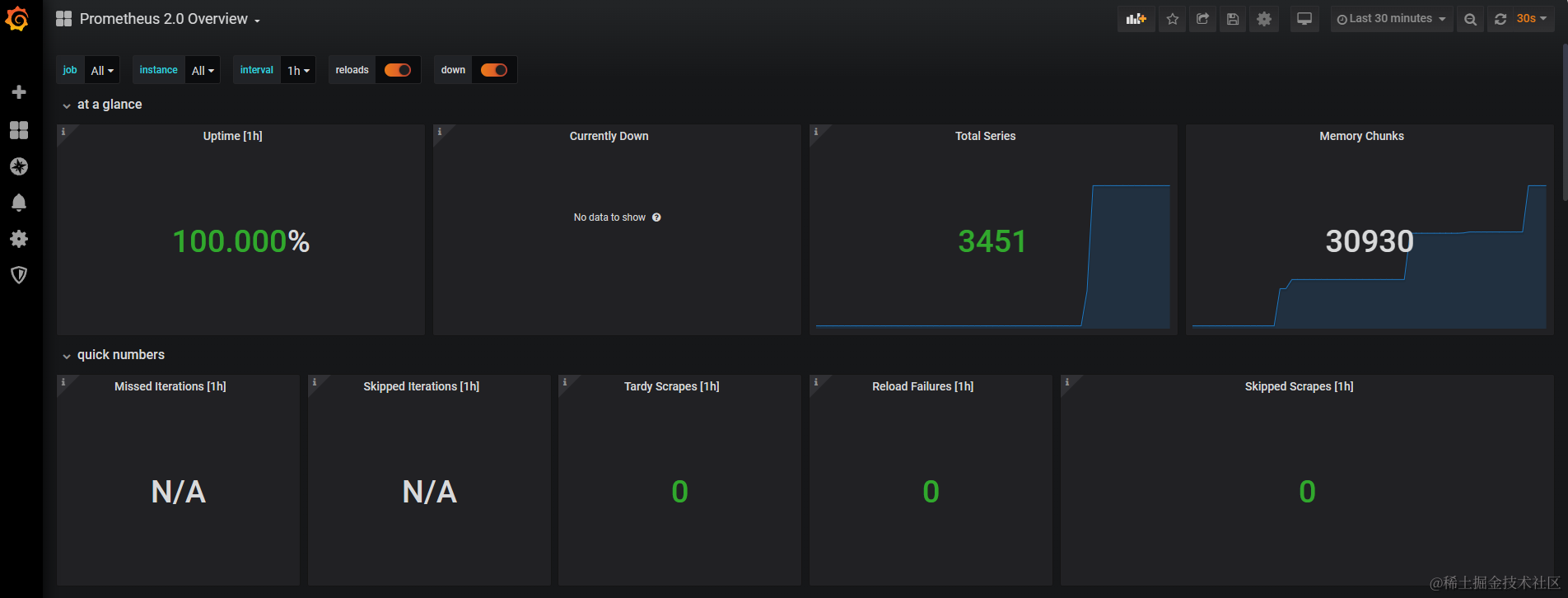
Task: Zoom out the time range
Action: (x=1470, y=19)
